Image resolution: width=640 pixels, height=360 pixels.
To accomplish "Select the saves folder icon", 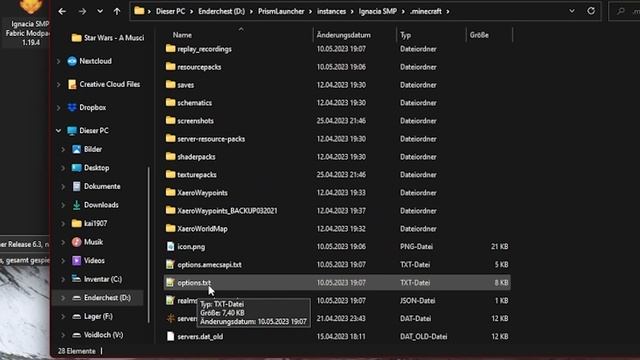I will tap(171, 84).
